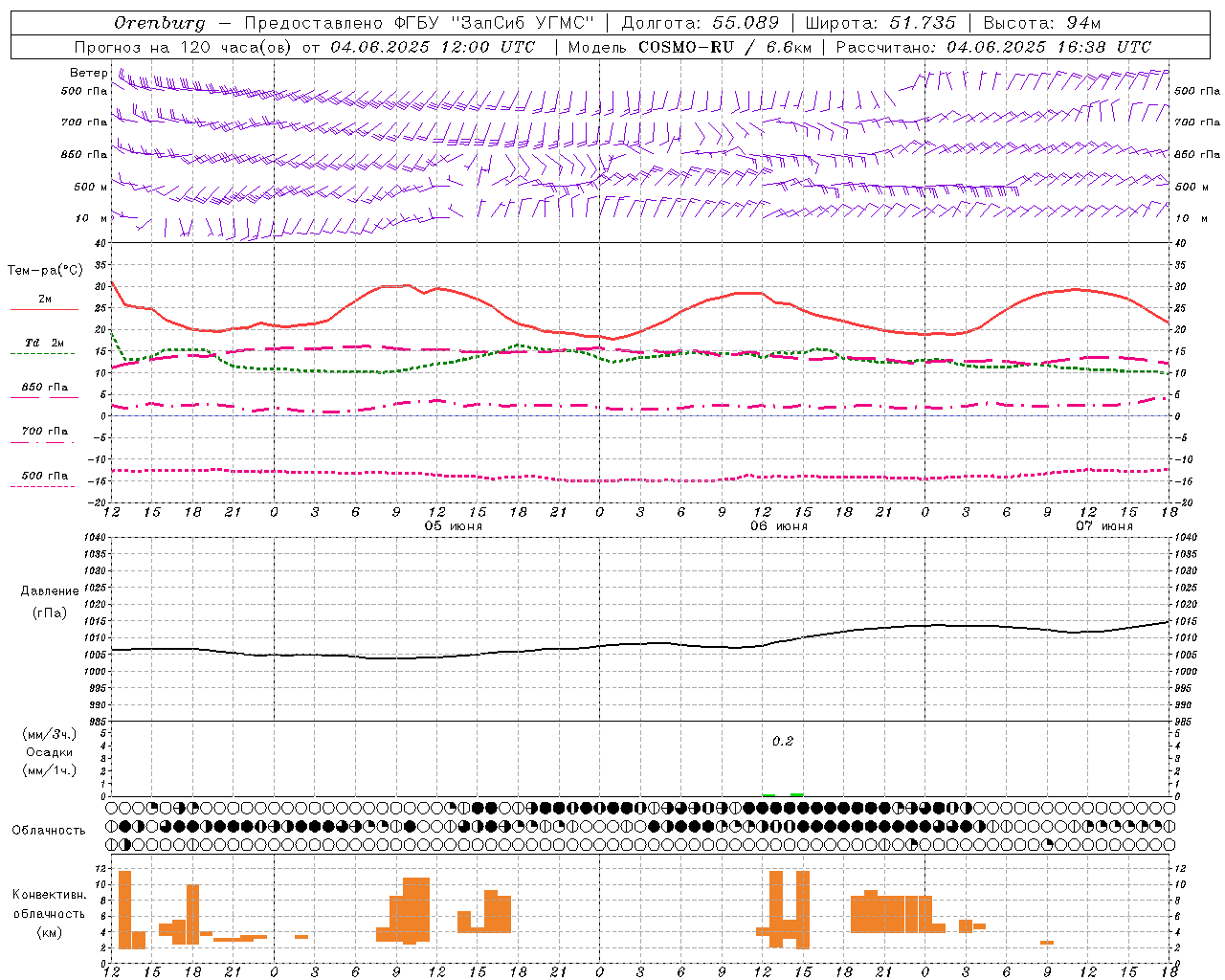1225x980 pixels.
Task: Select the elevation text Высота: 94м
Action: click(x=1042, y=23)
